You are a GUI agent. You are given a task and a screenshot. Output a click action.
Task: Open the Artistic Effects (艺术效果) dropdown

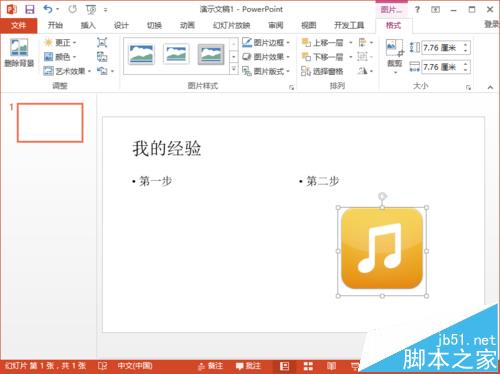tap(68, 71)
